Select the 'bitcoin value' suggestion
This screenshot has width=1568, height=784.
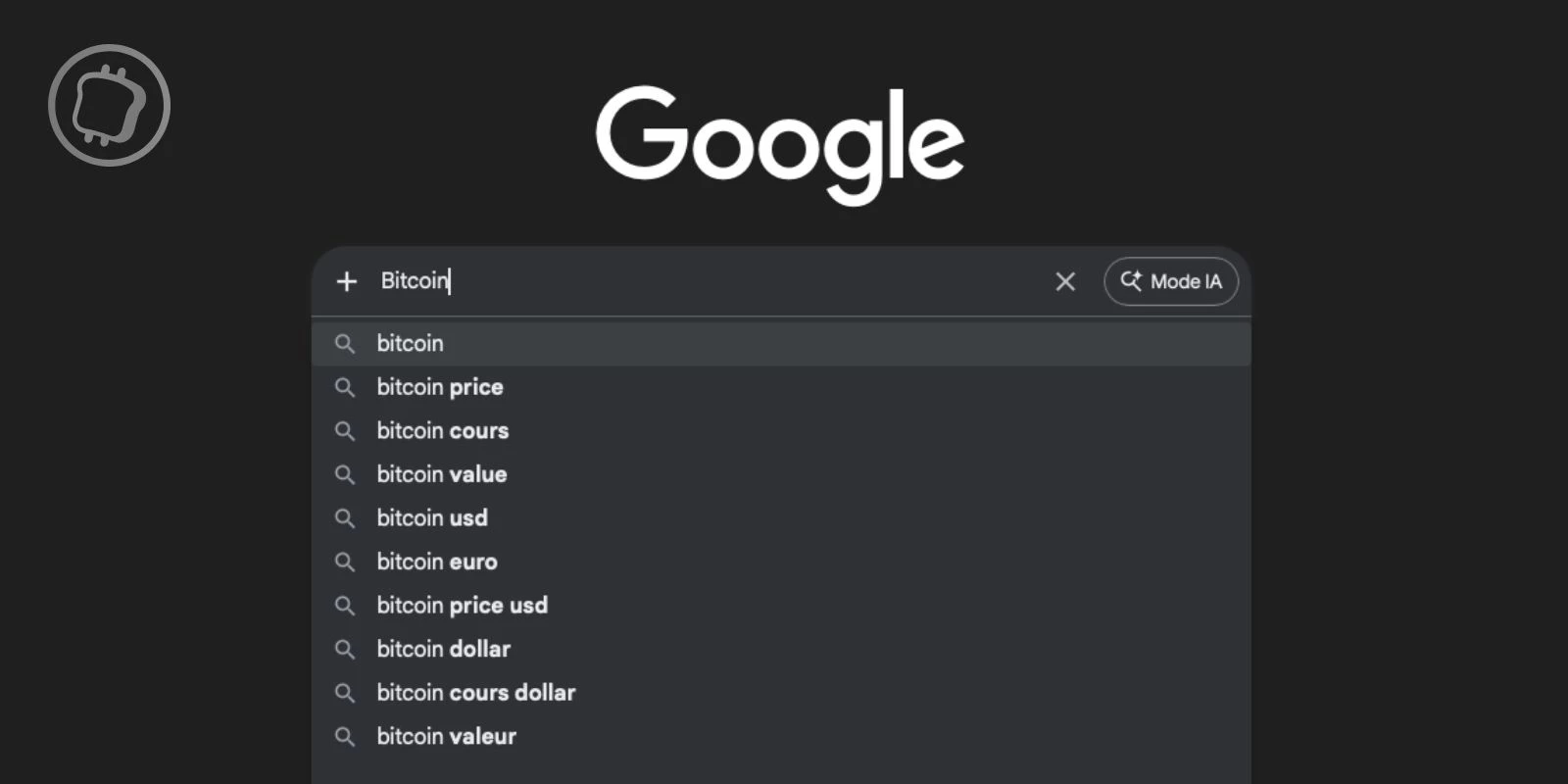[442, 474]
